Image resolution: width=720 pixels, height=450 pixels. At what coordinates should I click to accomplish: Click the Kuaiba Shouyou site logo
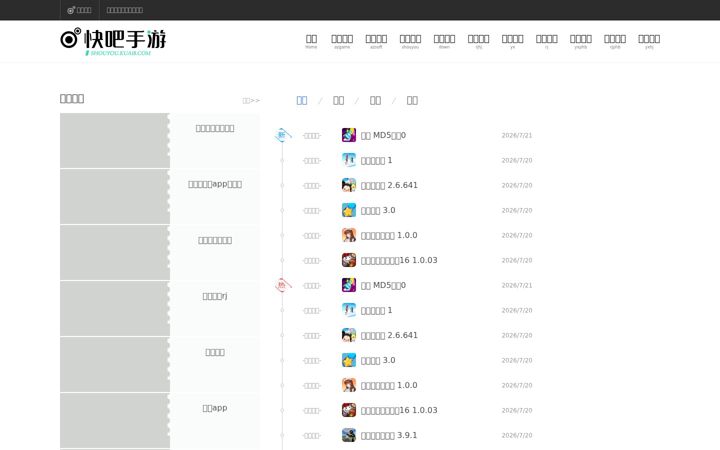113,41
